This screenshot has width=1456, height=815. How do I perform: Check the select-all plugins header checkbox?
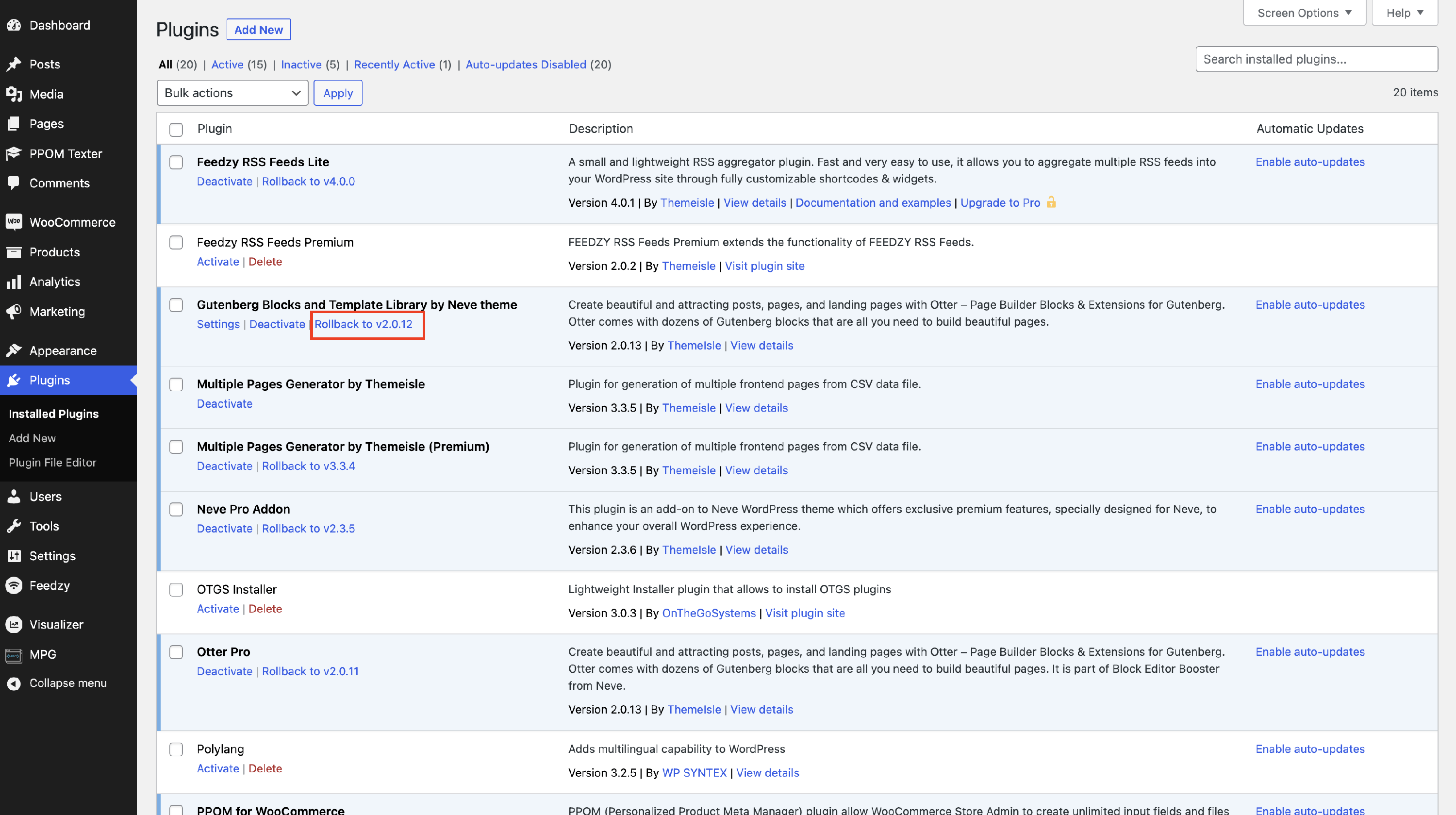point(176,130)
